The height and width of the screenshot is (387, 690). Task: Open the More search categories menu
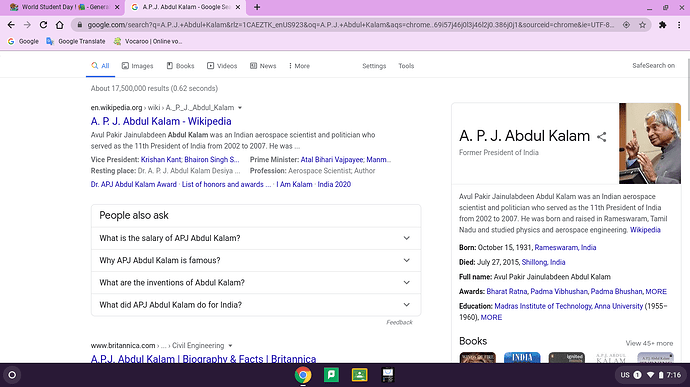(299, 66)
